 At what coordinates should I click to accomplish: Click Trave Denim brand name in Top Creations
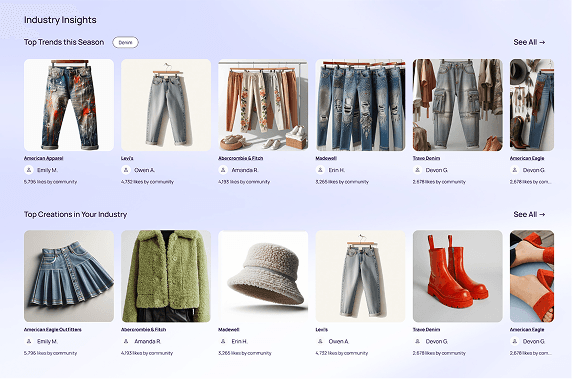(x=426, y=330)
